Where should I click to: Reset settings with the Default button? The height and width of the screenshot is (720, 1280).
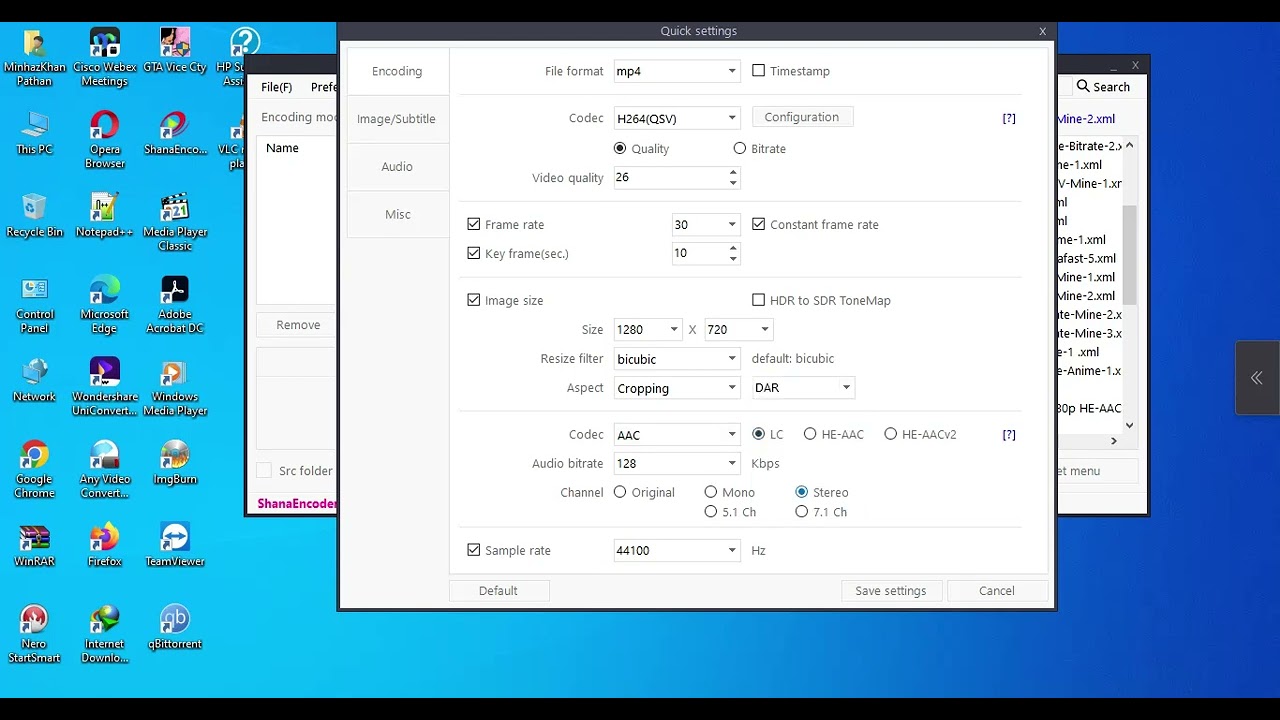(x=498, y=591)
